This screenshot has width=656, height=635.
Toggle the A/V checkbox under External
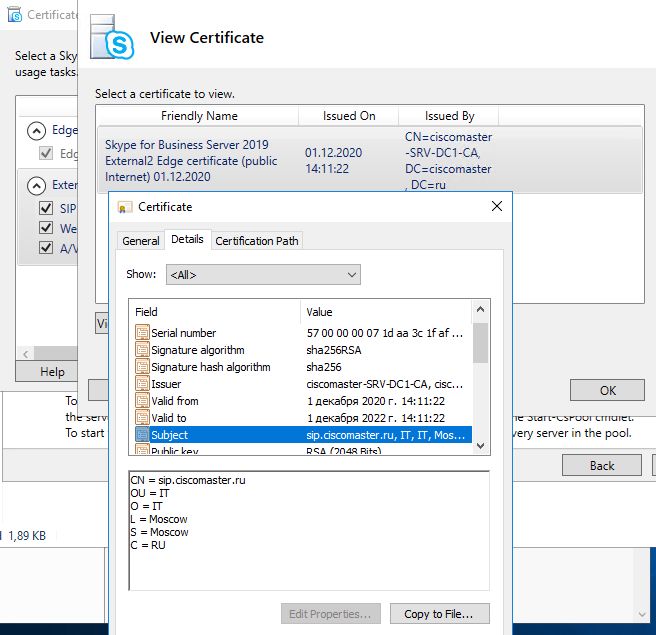pos(46,248)
